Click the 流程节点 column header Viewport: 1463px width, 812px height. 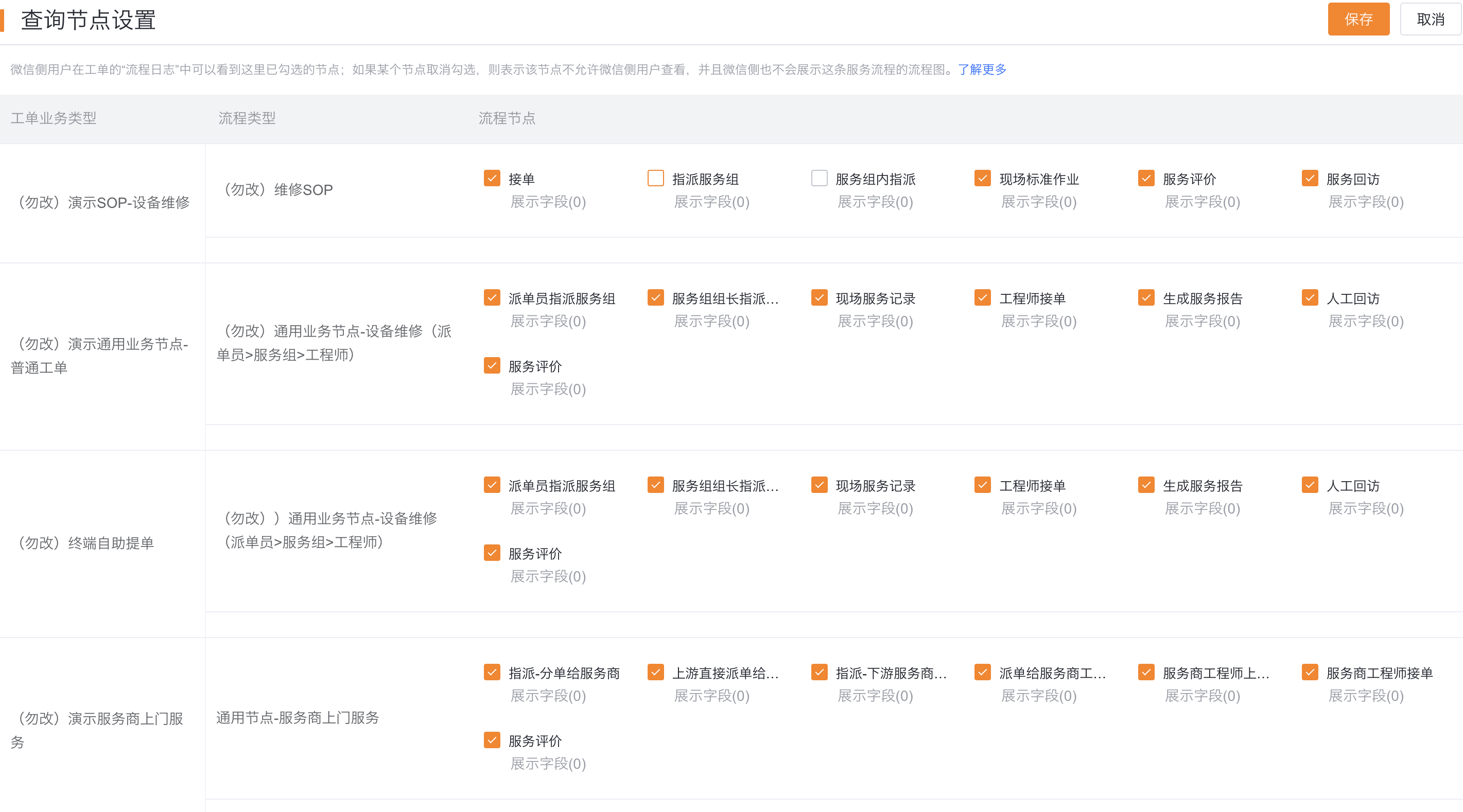click(x=507, y=118)
